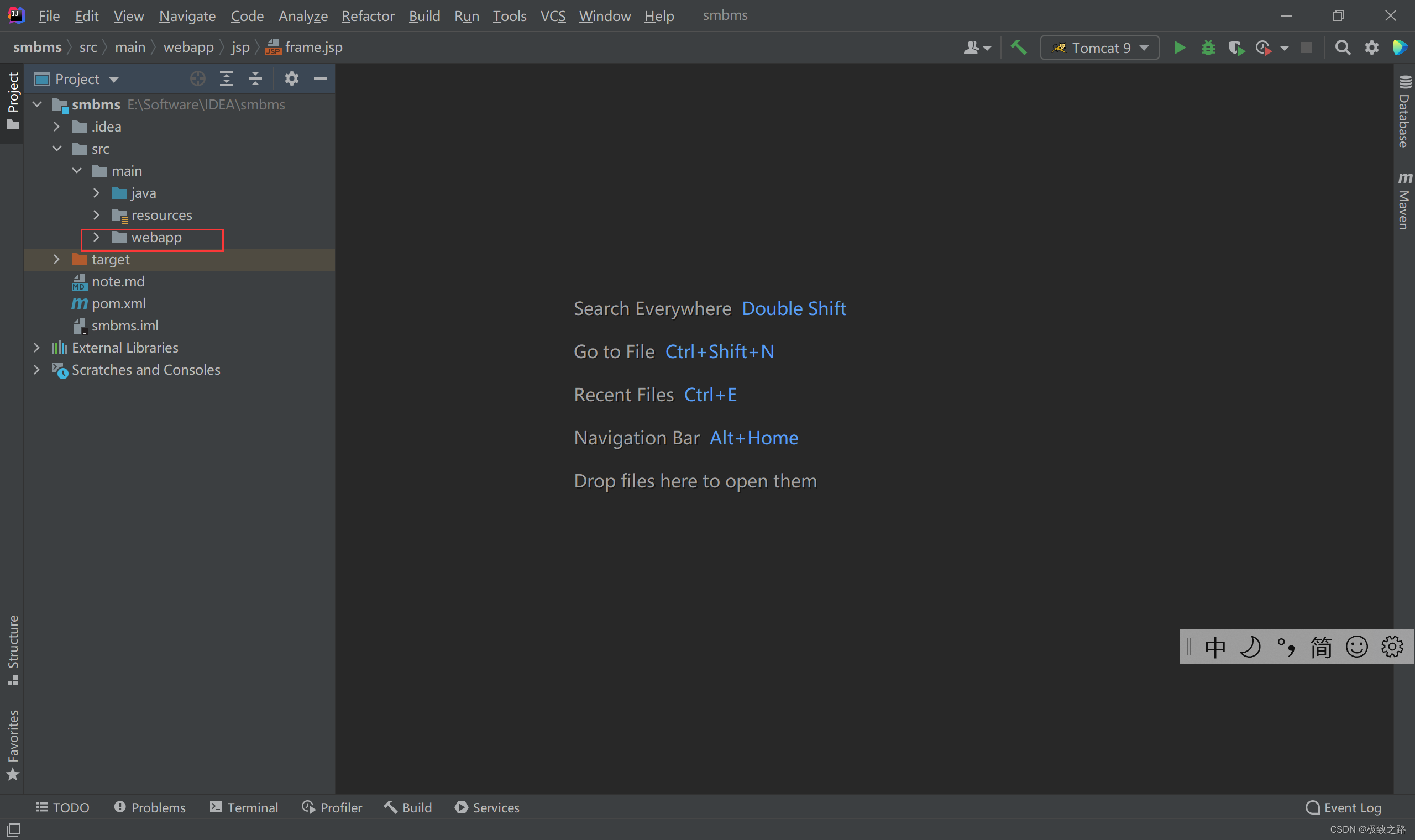Screen dimensions: 1415x840
Task: Open the Event Log
Action: tap(1344, 808)
